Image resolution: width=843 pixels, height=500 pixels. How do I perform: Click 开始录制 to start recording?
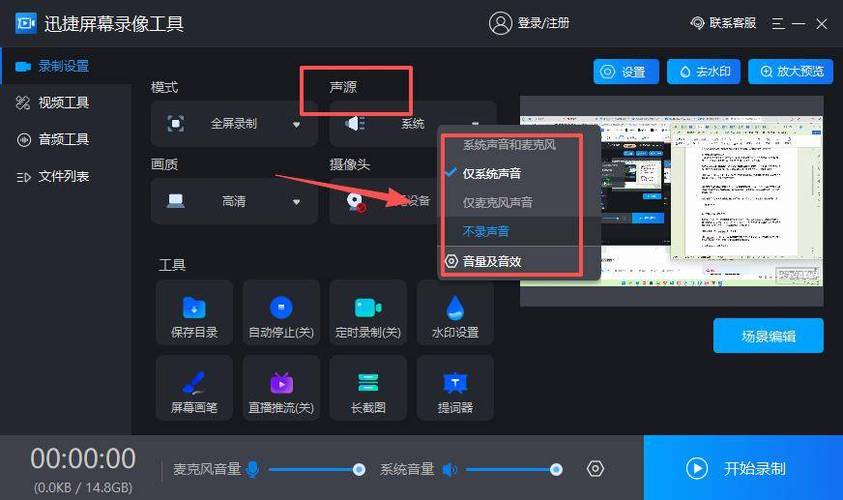[x=743, y=468]
